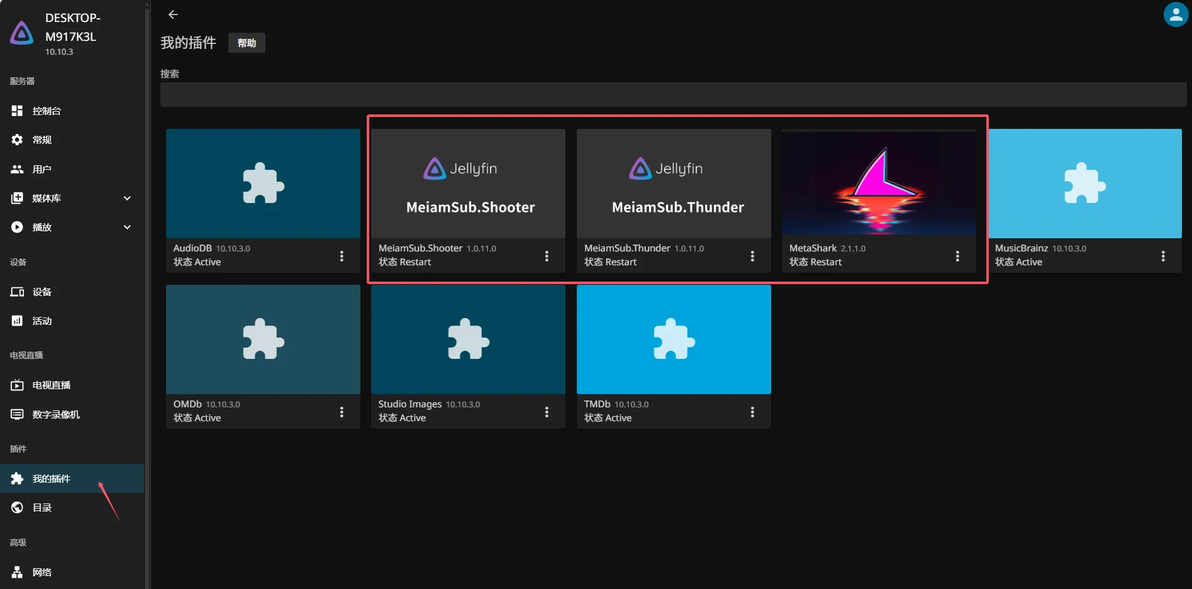Viewport: 1192px width, 589px height.
Task: Expand the 播放 sidebar section
Action: pos(127,227)
